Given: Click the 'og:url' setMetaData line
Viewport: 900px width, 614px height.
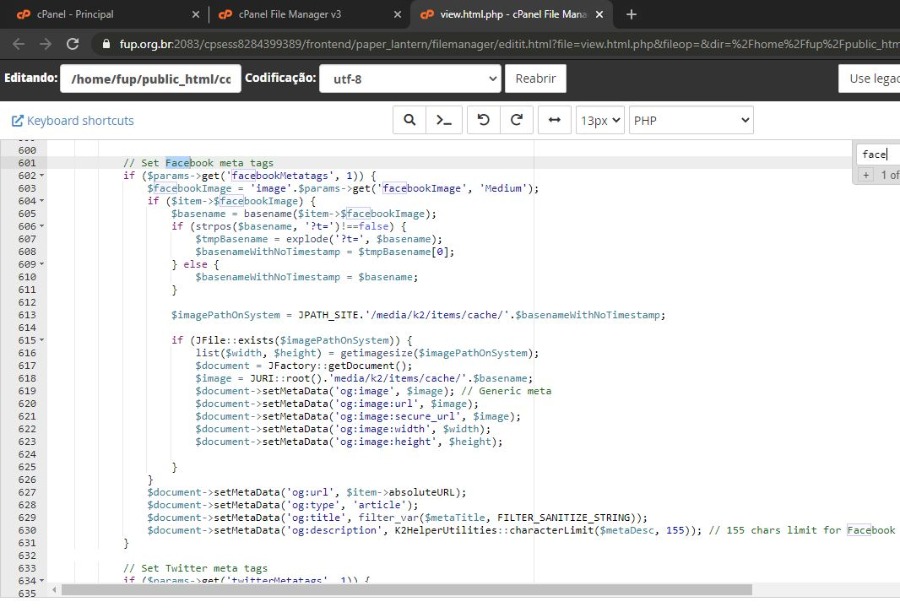Looking at the screenshot, I should pyautogui.click(x=307, y=492).
